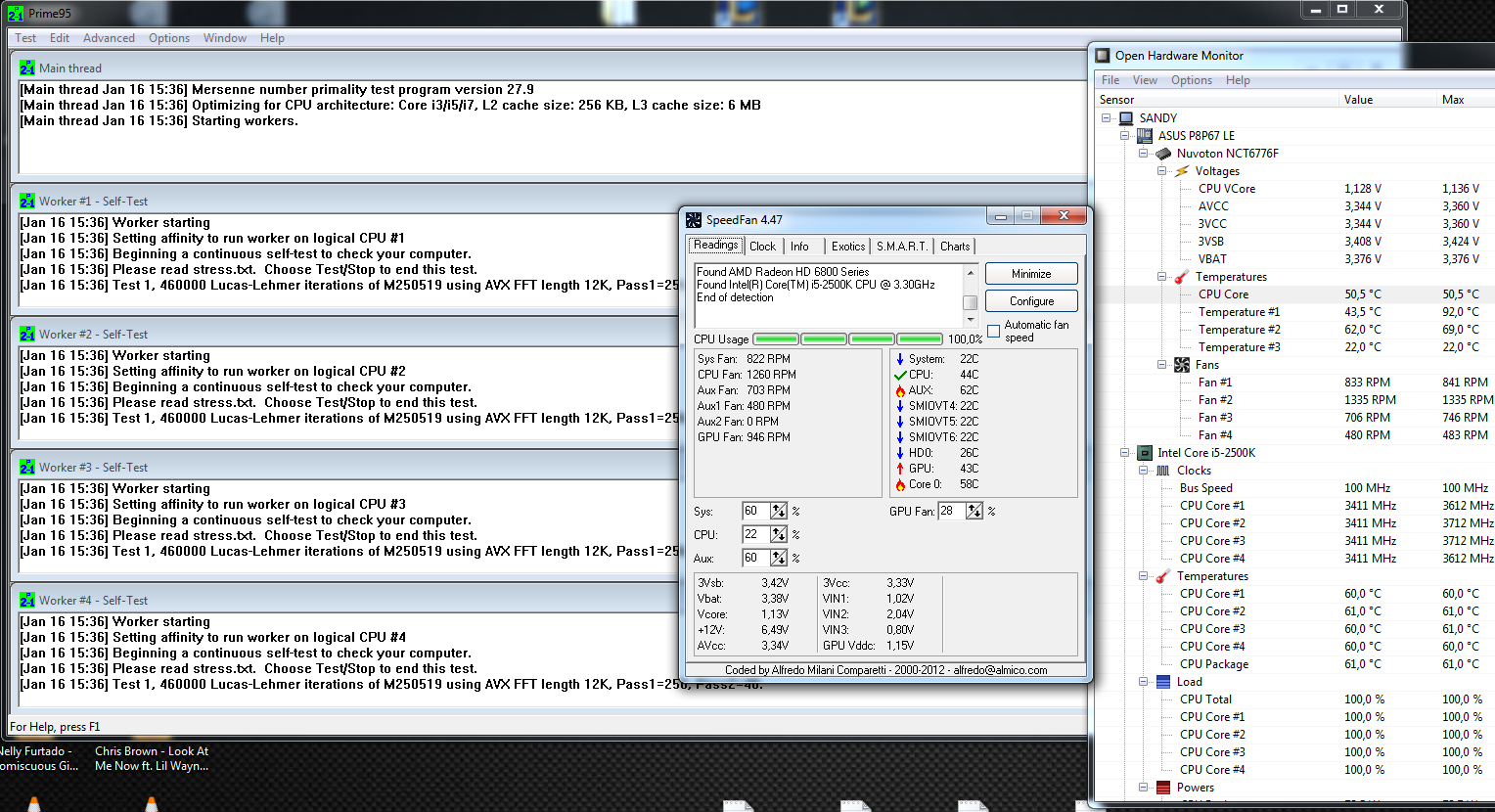Collapse the Load tree node
Image resolution: width=1495 pixels, height=812 pixels.
(x=1143, y=681)
